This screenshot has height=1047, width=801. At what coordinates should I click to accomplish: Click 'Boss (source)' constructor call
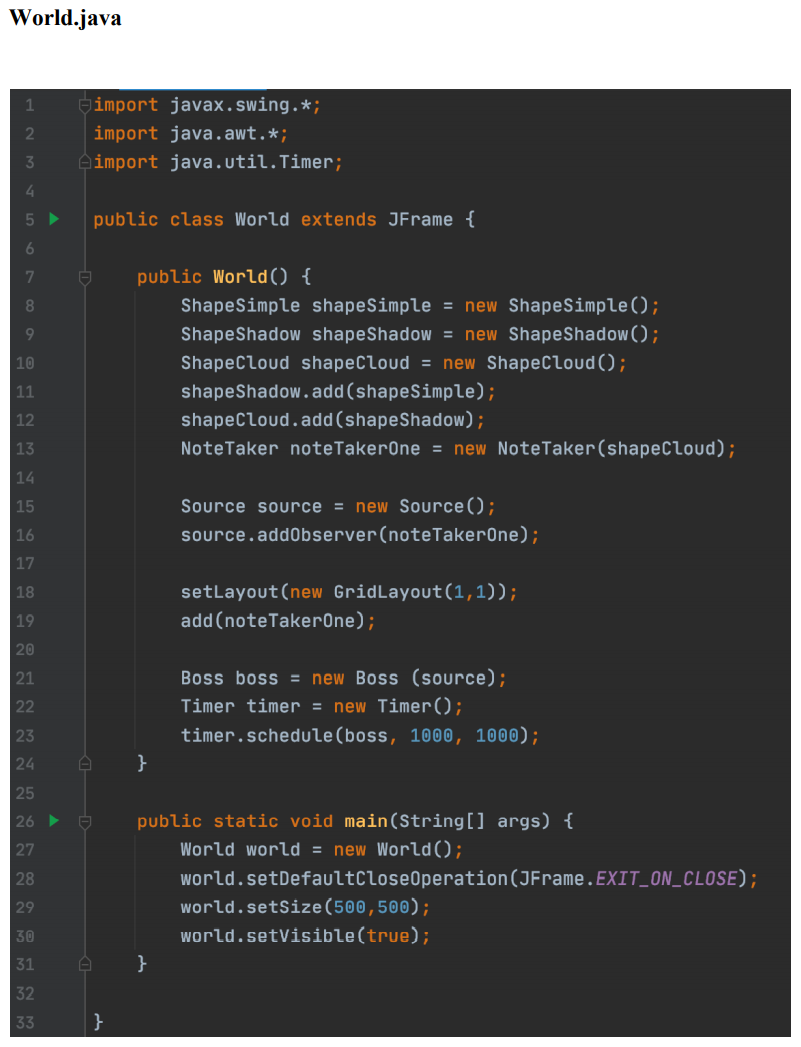(426, 678)
